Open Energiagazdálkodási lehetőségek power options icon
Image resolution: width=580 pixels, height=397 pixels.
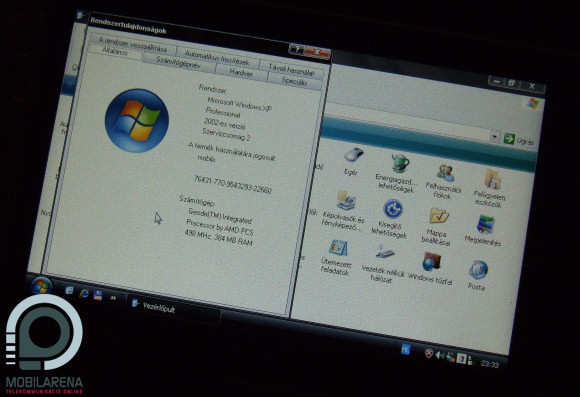point(400,163)
